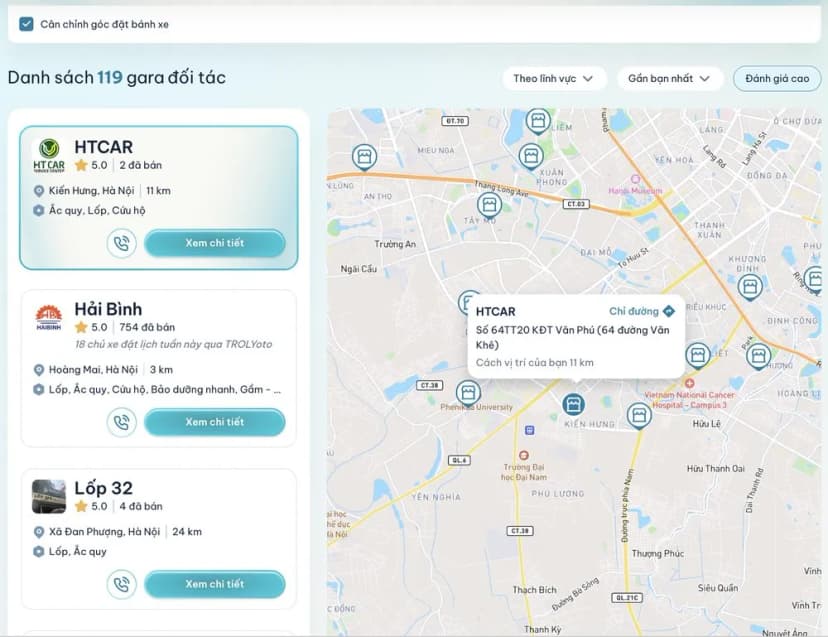This screenshot has width=828, height=637.
Task: Expand the Gần bạn nhất sort dropdown
Action: [x=669, y=79]
